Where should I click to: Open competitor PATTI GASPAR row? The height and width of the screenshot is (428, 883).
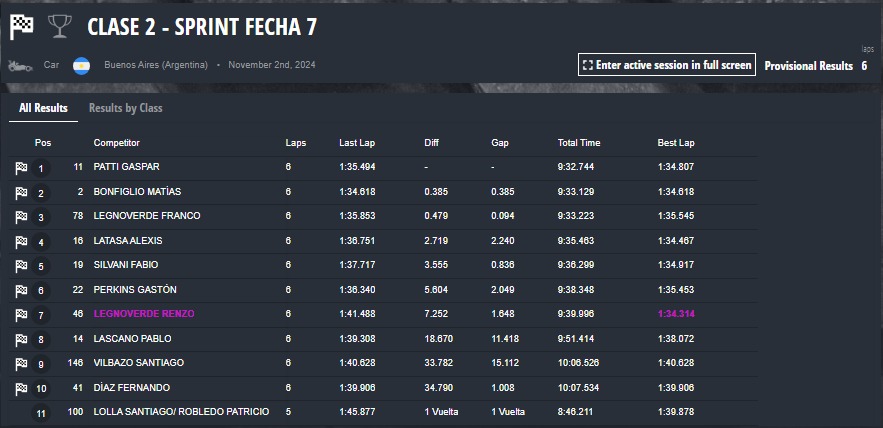point(383,167)
